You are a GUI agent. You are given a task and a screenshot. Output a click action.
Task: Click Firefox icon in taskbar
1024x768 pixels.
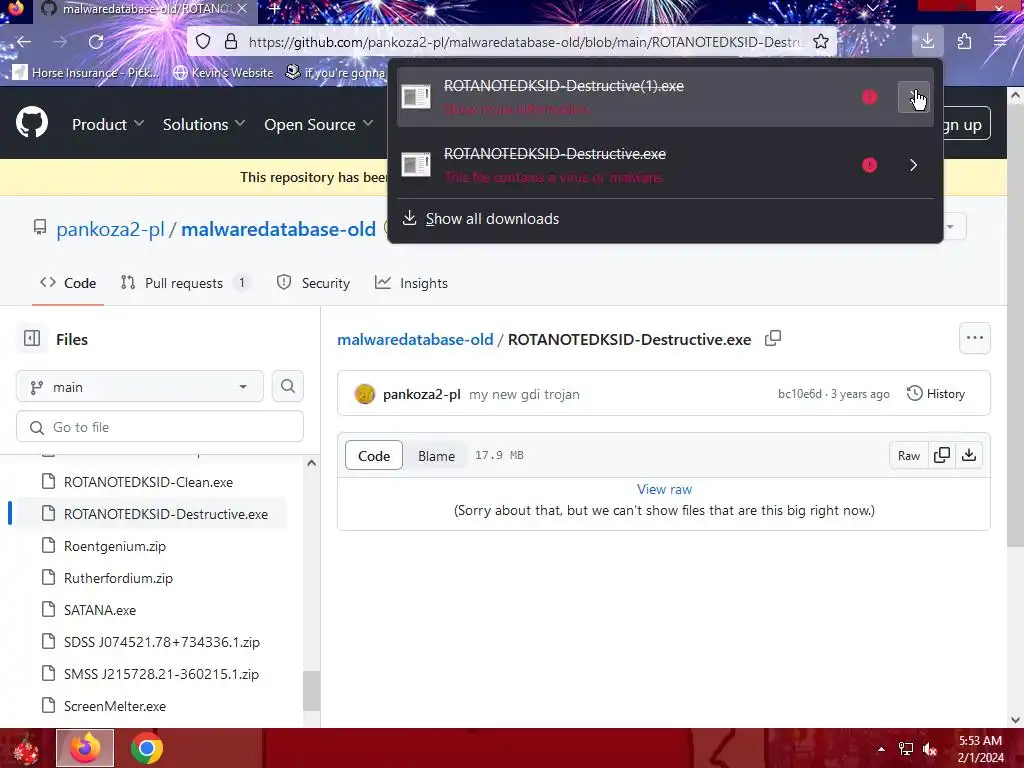pos(85,748)
